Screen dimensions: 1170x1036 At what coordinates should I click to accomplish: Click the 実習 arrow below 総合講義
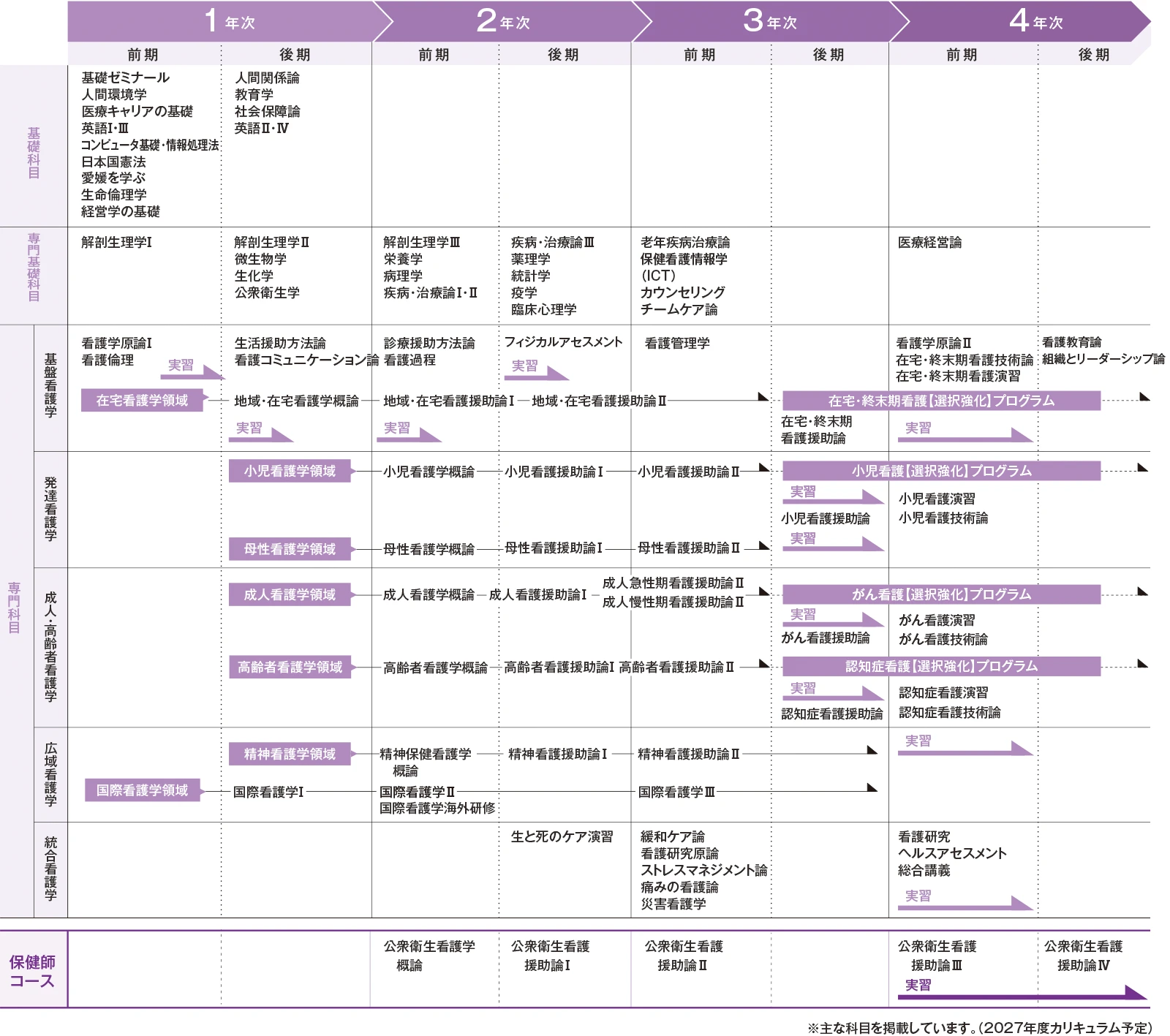coord(964,900)
